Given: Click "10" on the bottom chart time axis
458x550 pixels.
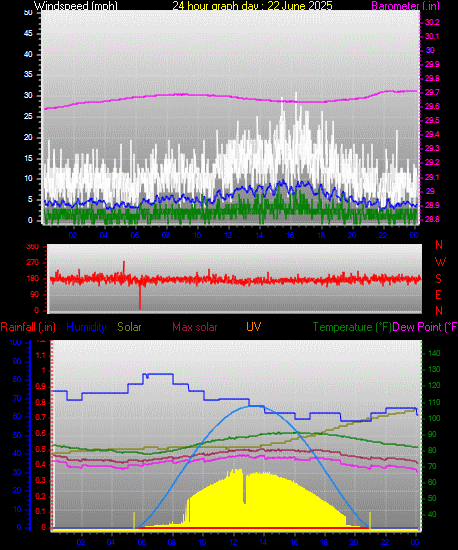Looking at the screenshot, I should [x=202, y=542].
